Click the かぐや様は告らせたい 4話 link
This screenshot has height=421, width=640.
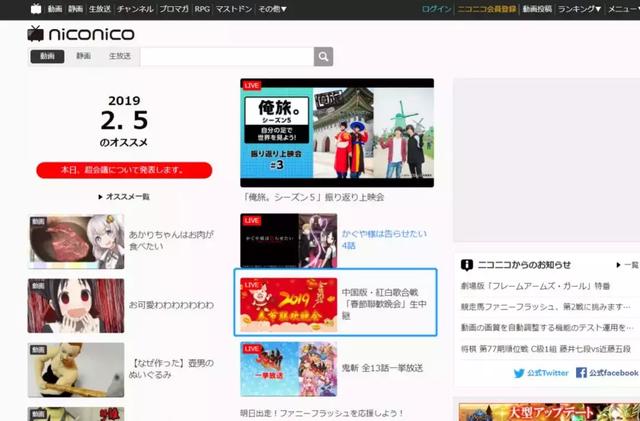(x=384, y=239)
